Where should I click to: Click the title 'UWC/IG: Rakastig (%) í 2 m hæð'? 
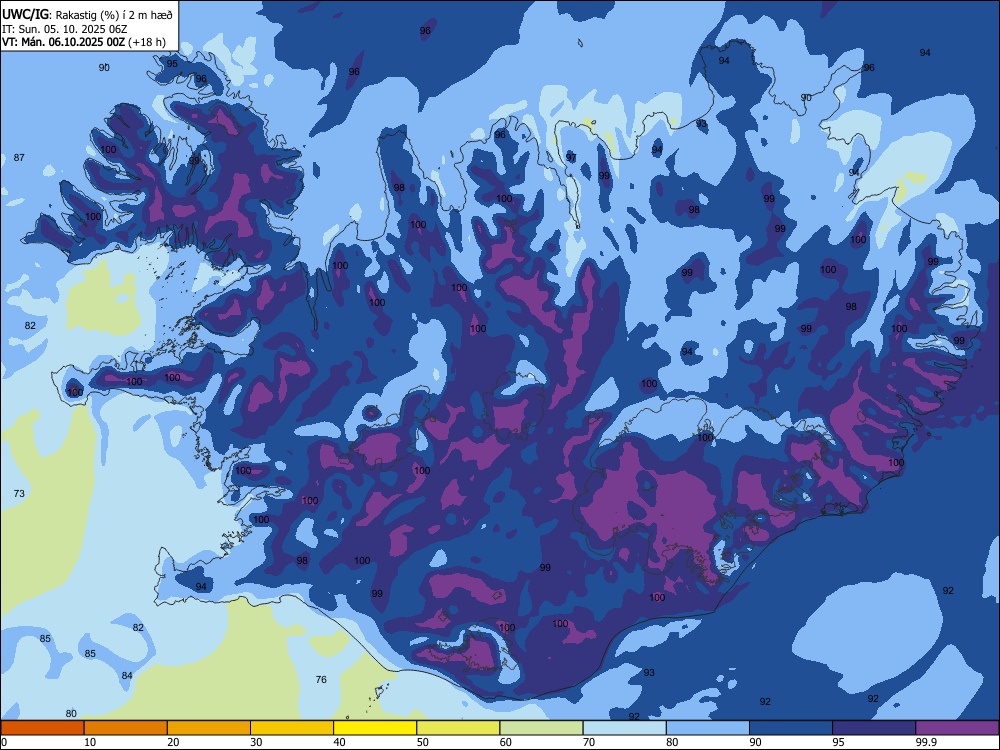click(87, 14)
